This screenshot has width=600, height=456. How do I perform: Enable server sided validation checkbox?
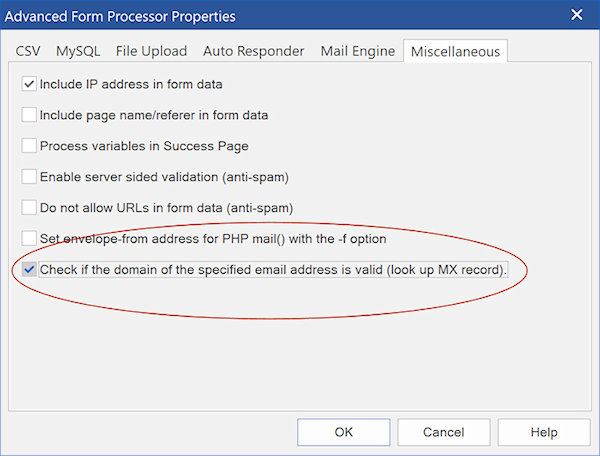pos(29,177)
